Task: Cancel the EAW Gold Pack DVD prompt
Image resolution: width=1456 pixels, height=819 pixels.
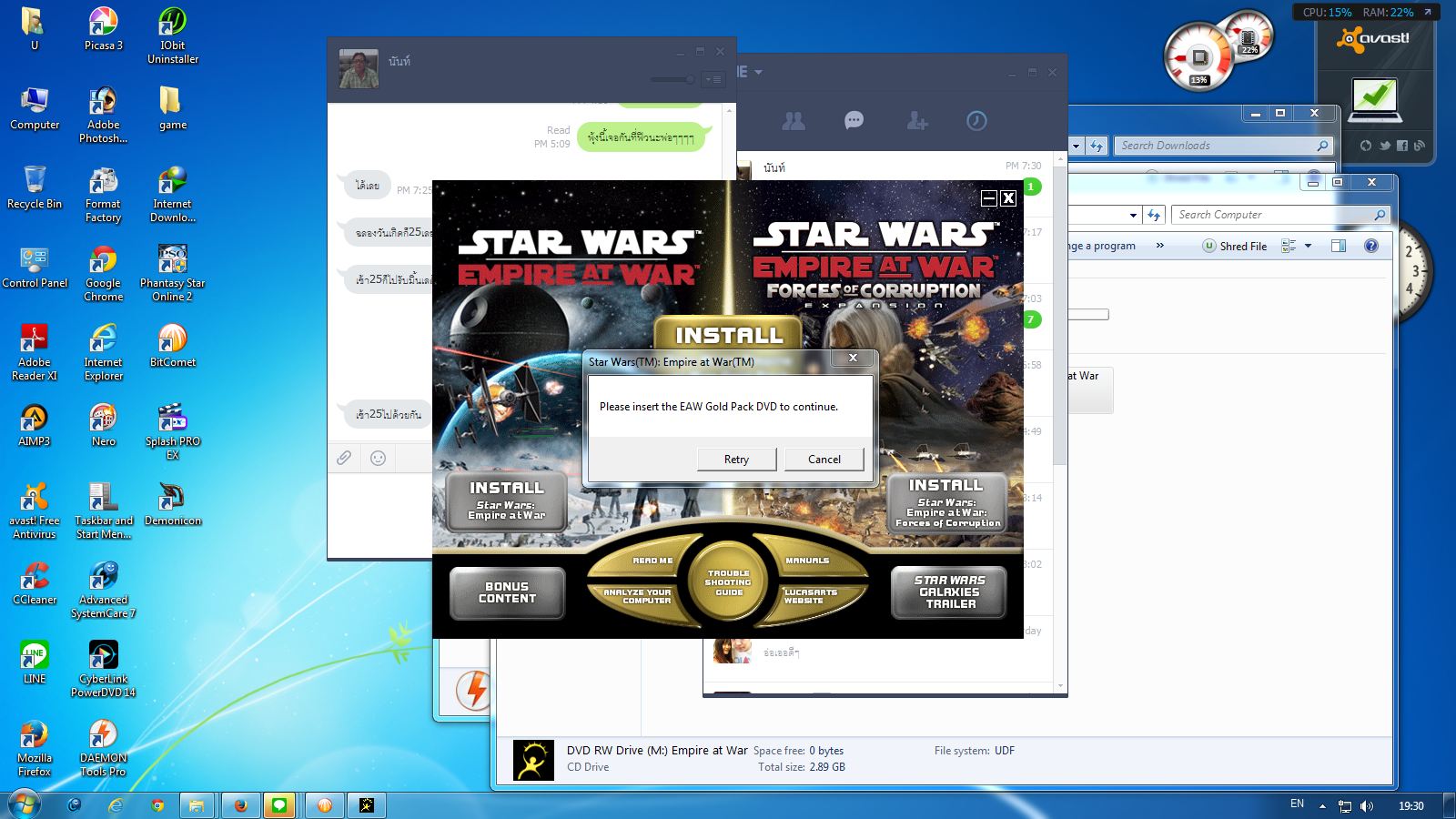Action: (824, 460)
